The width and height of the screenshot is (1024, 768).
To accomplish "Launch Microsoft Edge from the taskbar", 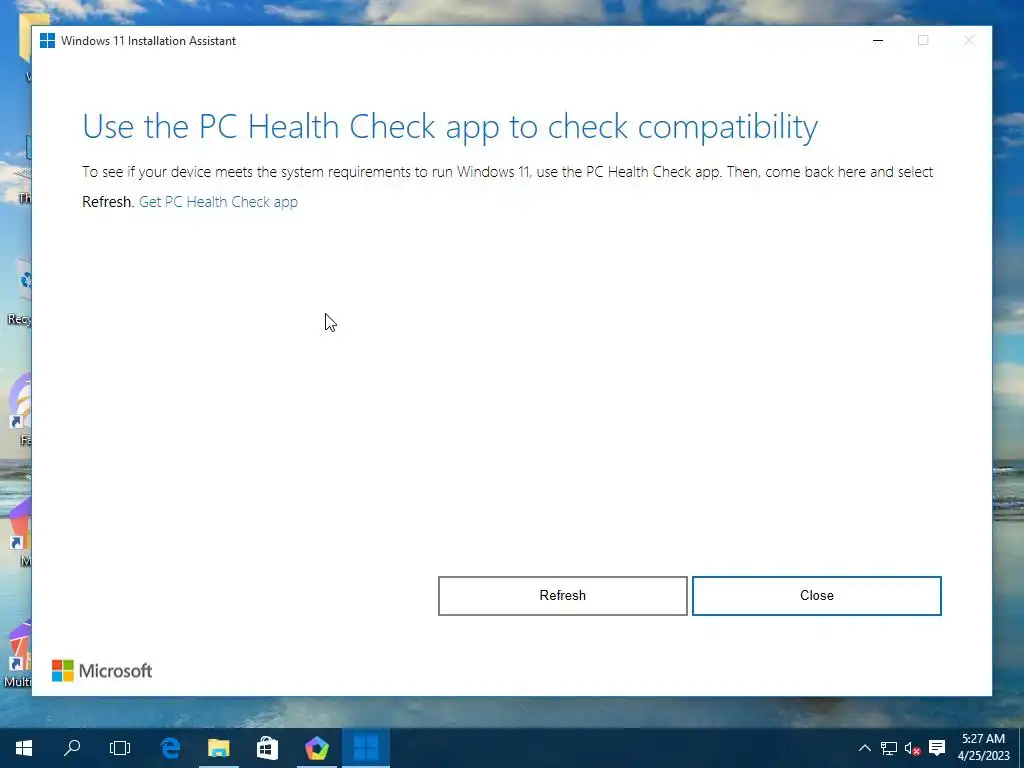I will coord(170,748).
